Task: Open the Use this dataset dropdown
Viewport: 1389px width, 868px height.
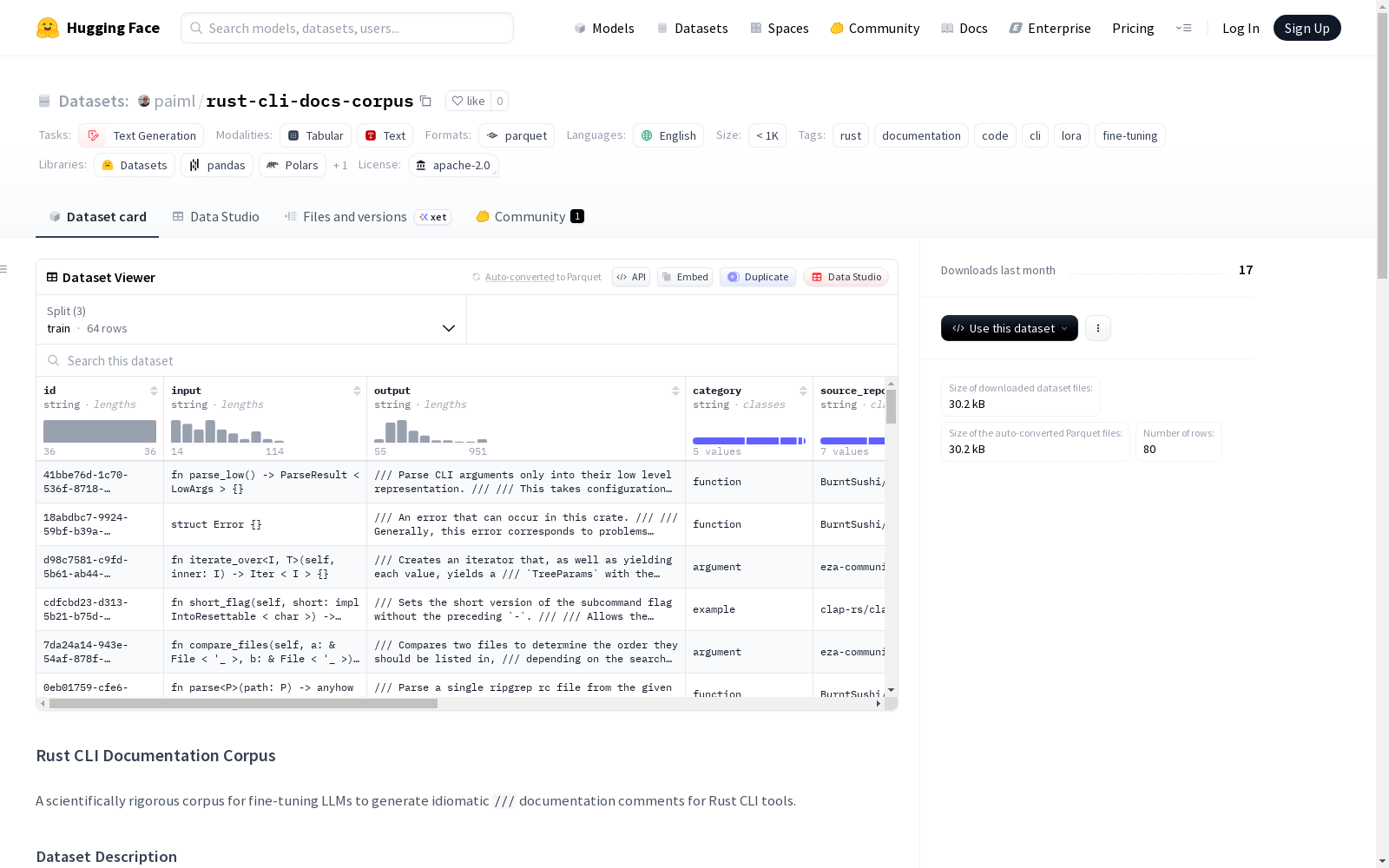Action: coord(1010,328)
